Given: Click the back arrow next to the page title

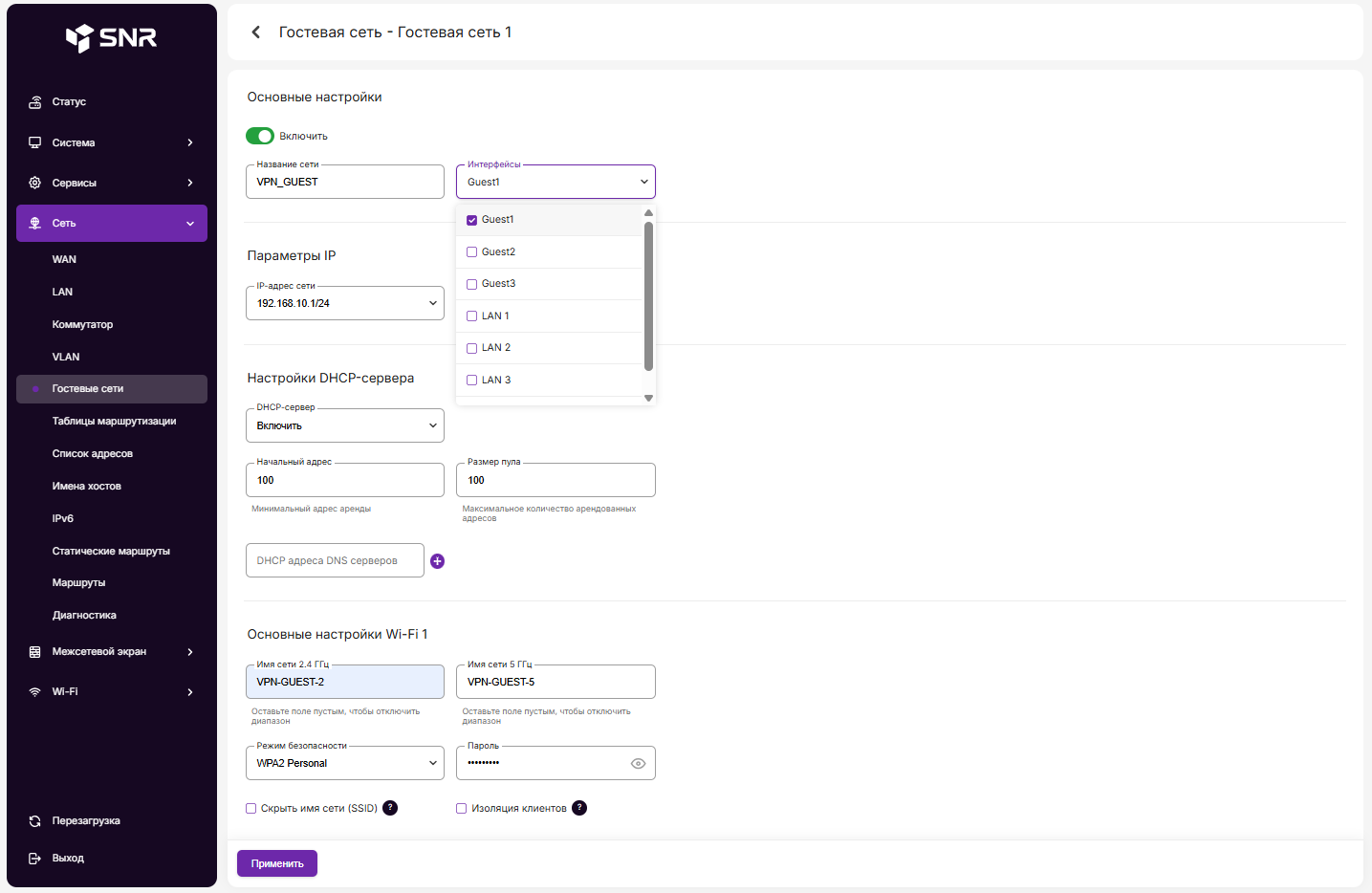Looking at the screenshot, I should coord(255,33).
